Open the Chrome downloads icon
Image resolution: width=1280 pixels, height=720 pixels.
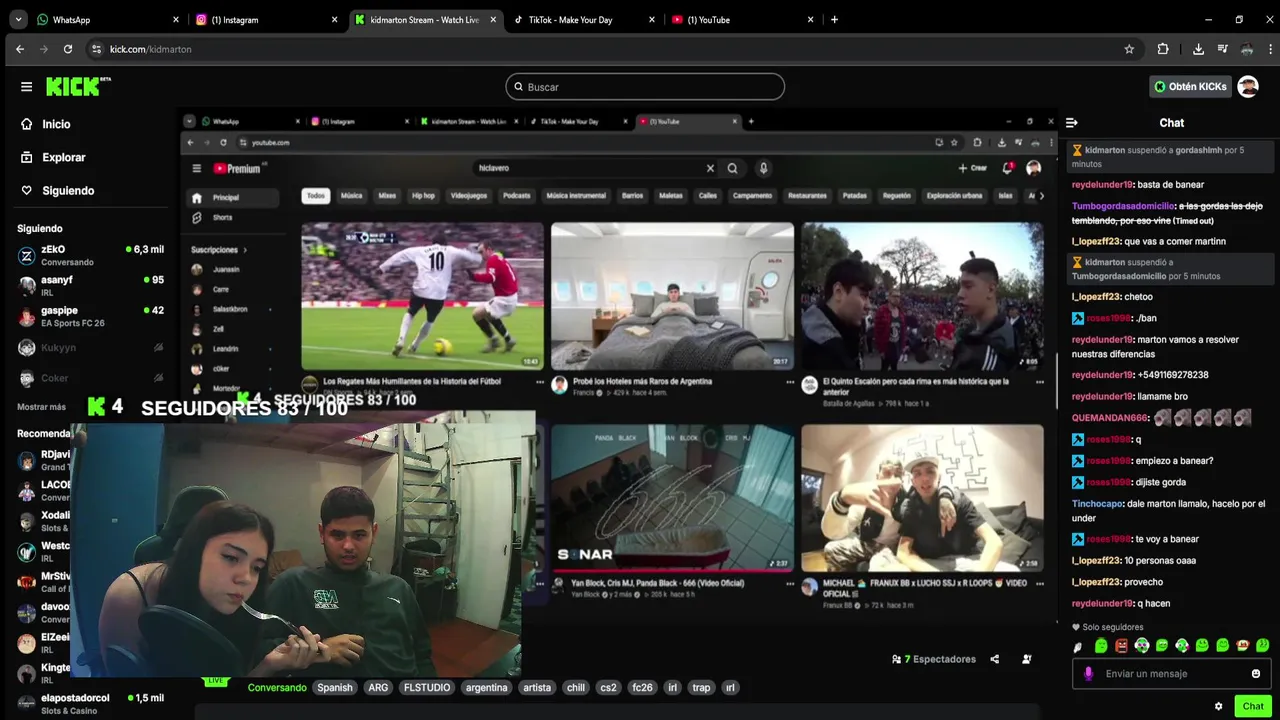coord(1198,49)
